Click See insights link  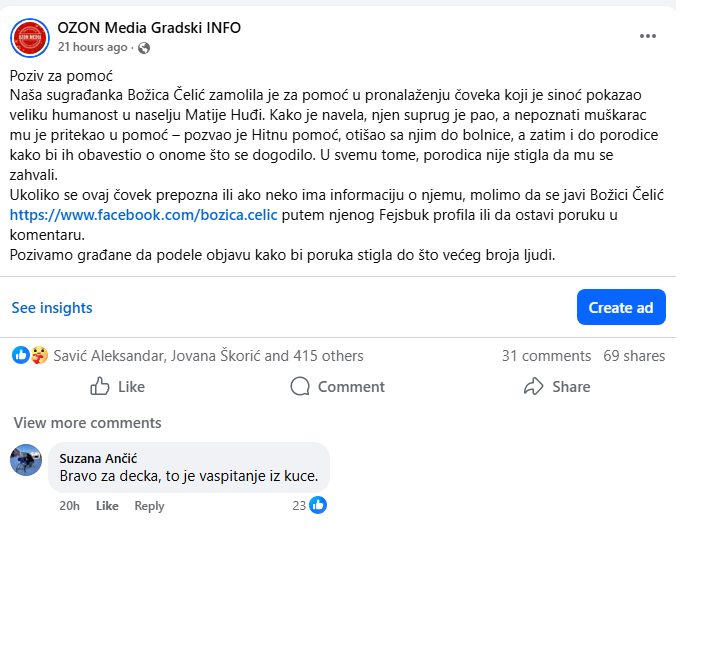point(52,308)
